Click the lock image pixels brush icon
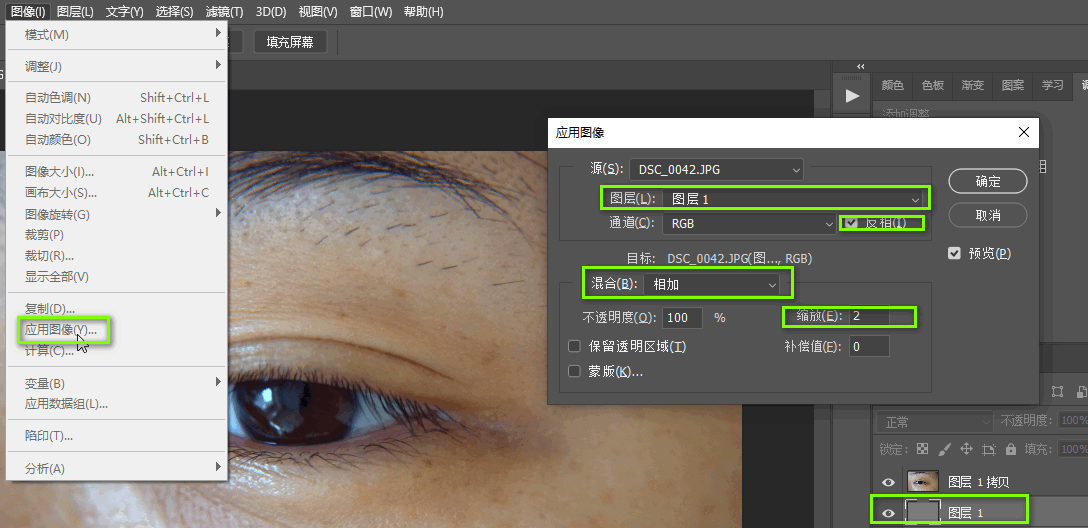 [x=945, y=449]
